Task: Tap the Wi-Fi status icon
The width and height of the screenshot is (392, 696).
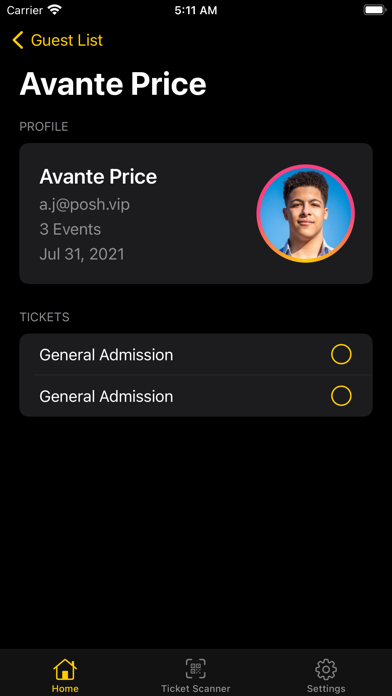Action: (x=55, y=10)
